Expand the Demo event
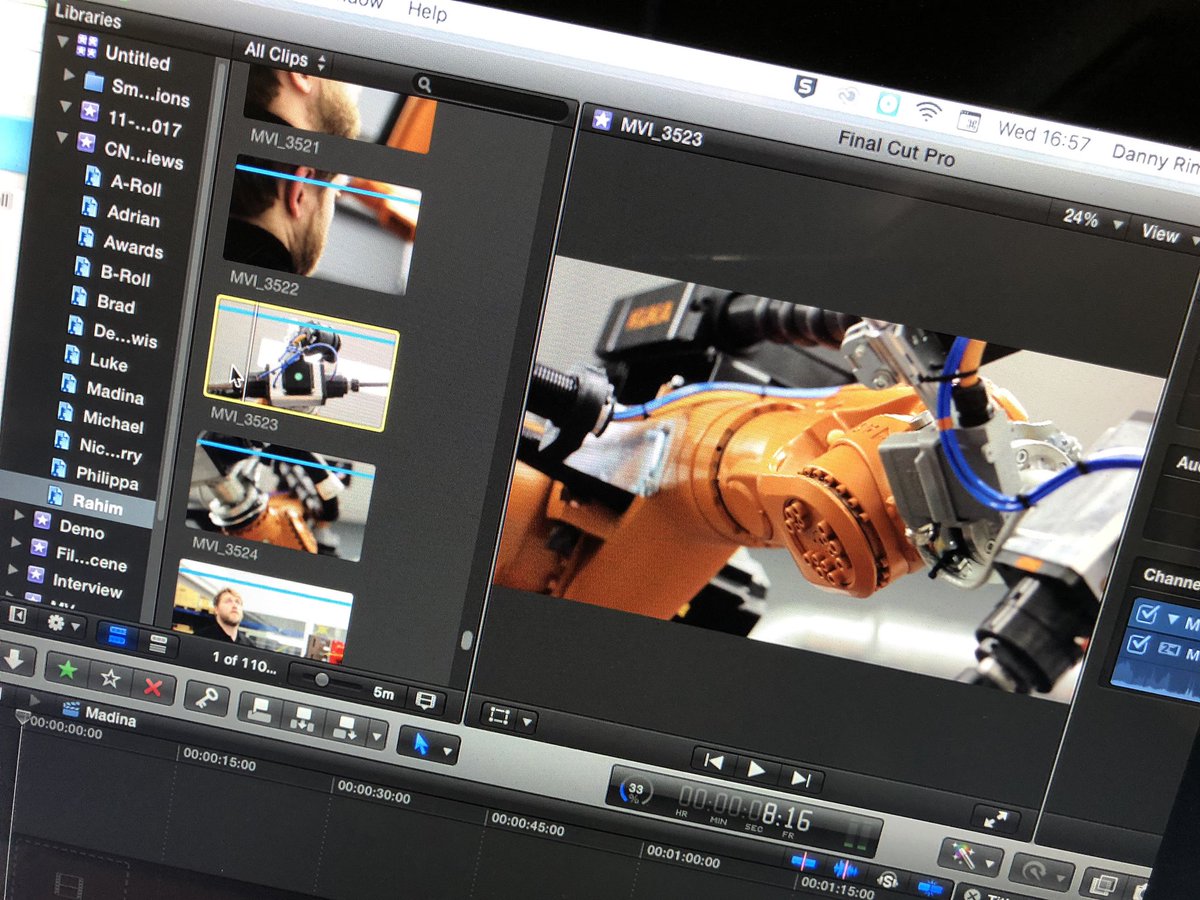 pos(19,514)
